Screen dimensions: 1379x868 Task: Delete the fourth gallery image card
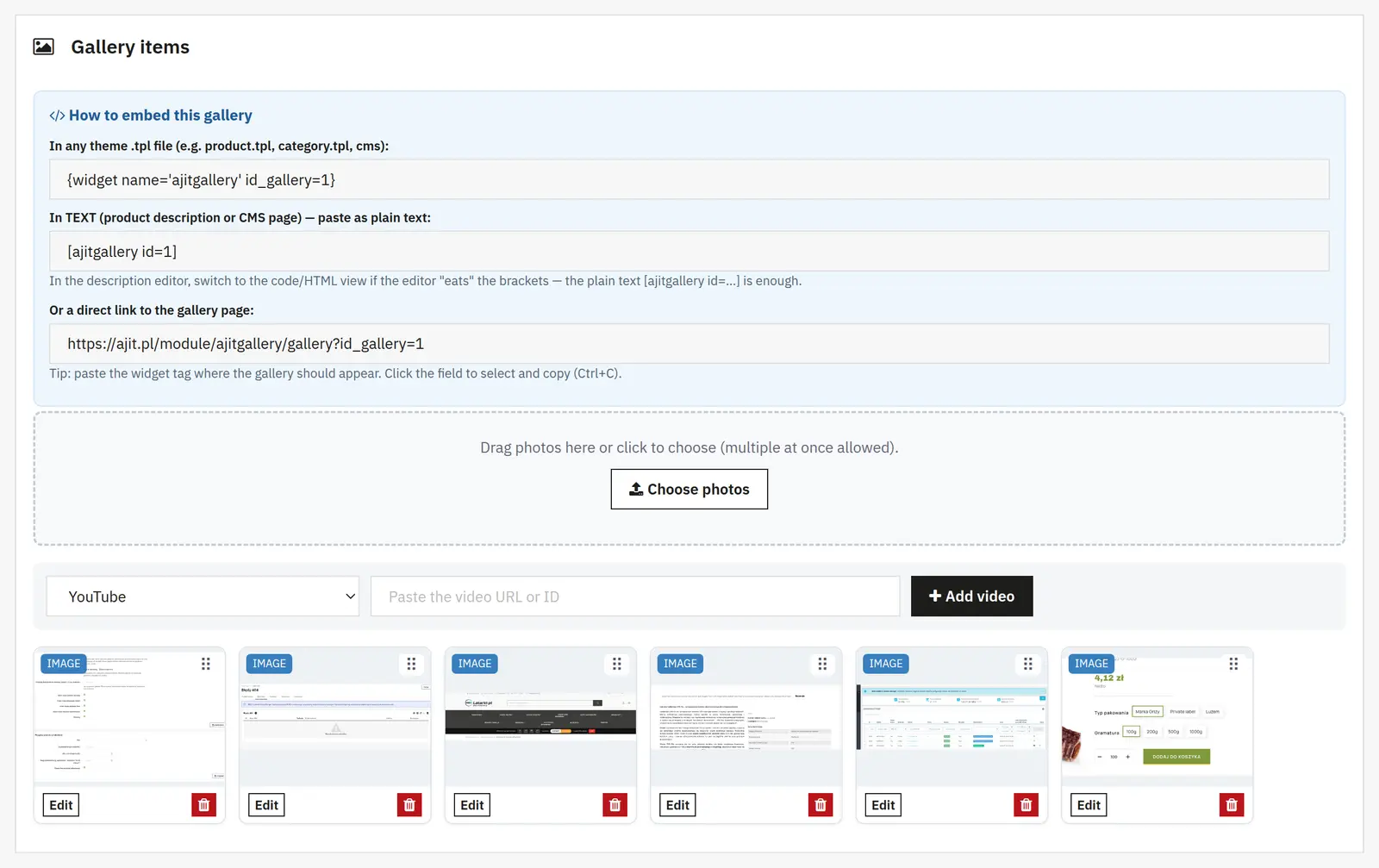821,805
